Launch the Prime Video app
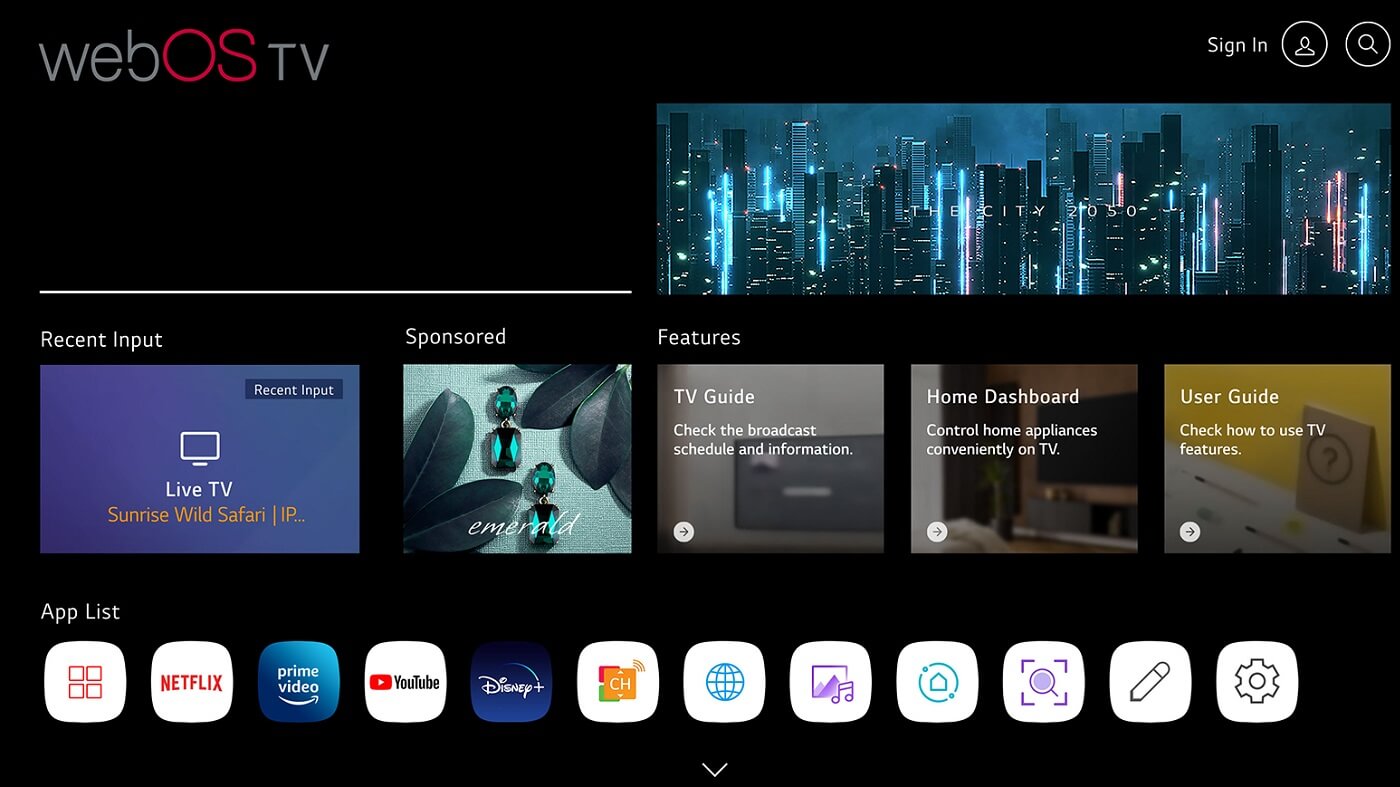This screenshot has height=787, width=1400. [298, 682]
